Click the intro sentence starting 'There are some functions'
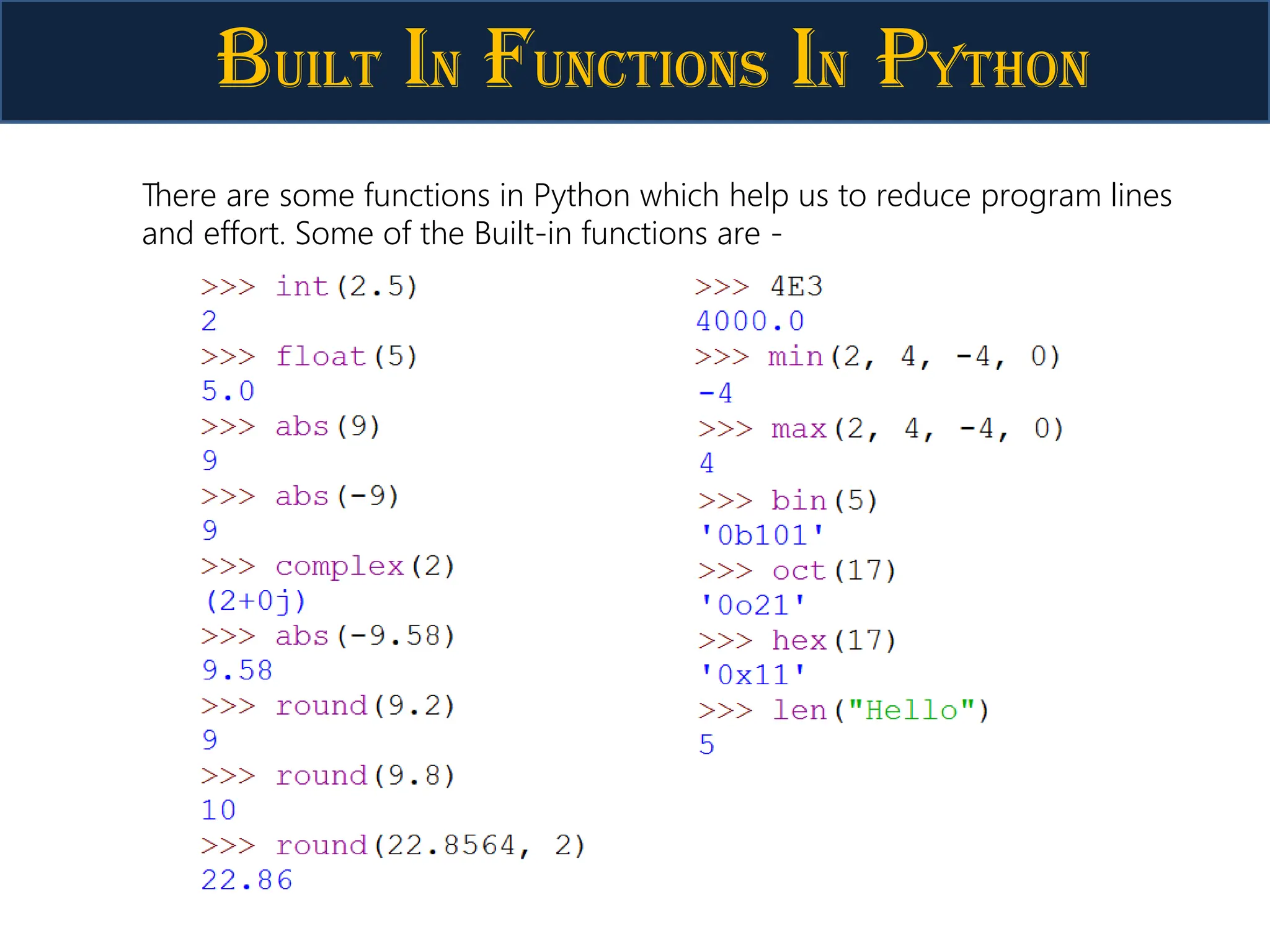1270x952 pixels. click(657, 214)
